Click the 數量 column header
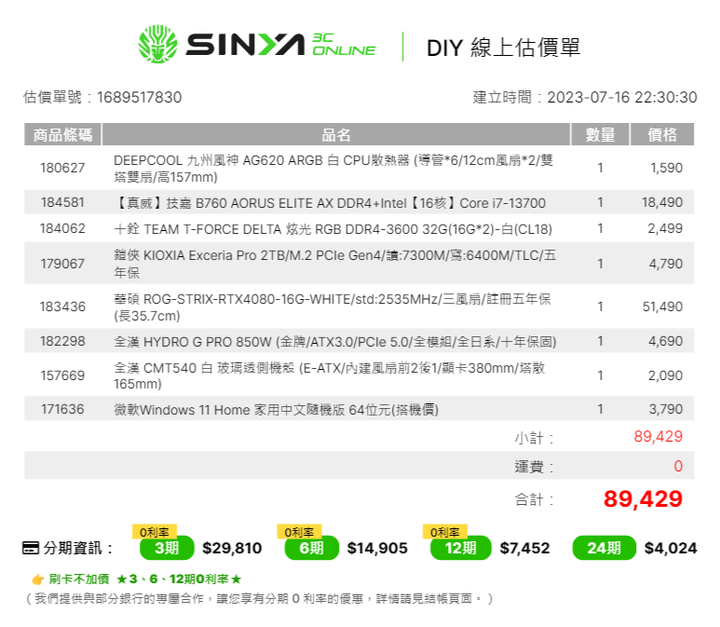The image size is (720, 627). tap(600, 135)
